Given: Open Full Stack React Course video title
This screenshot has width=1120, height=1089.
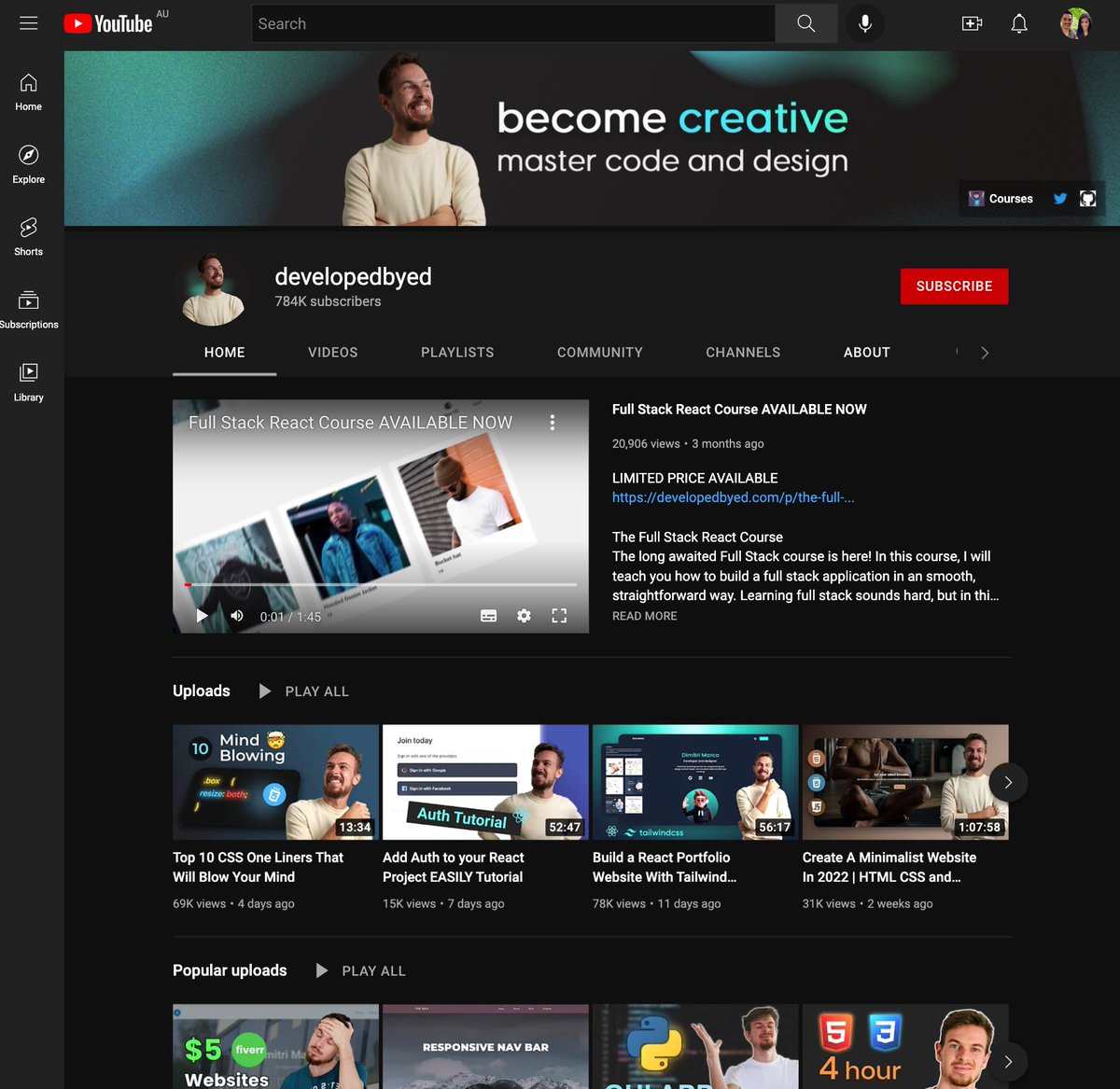Looking at the screenshot, I should pyautogui.click(x=739, y=410).
